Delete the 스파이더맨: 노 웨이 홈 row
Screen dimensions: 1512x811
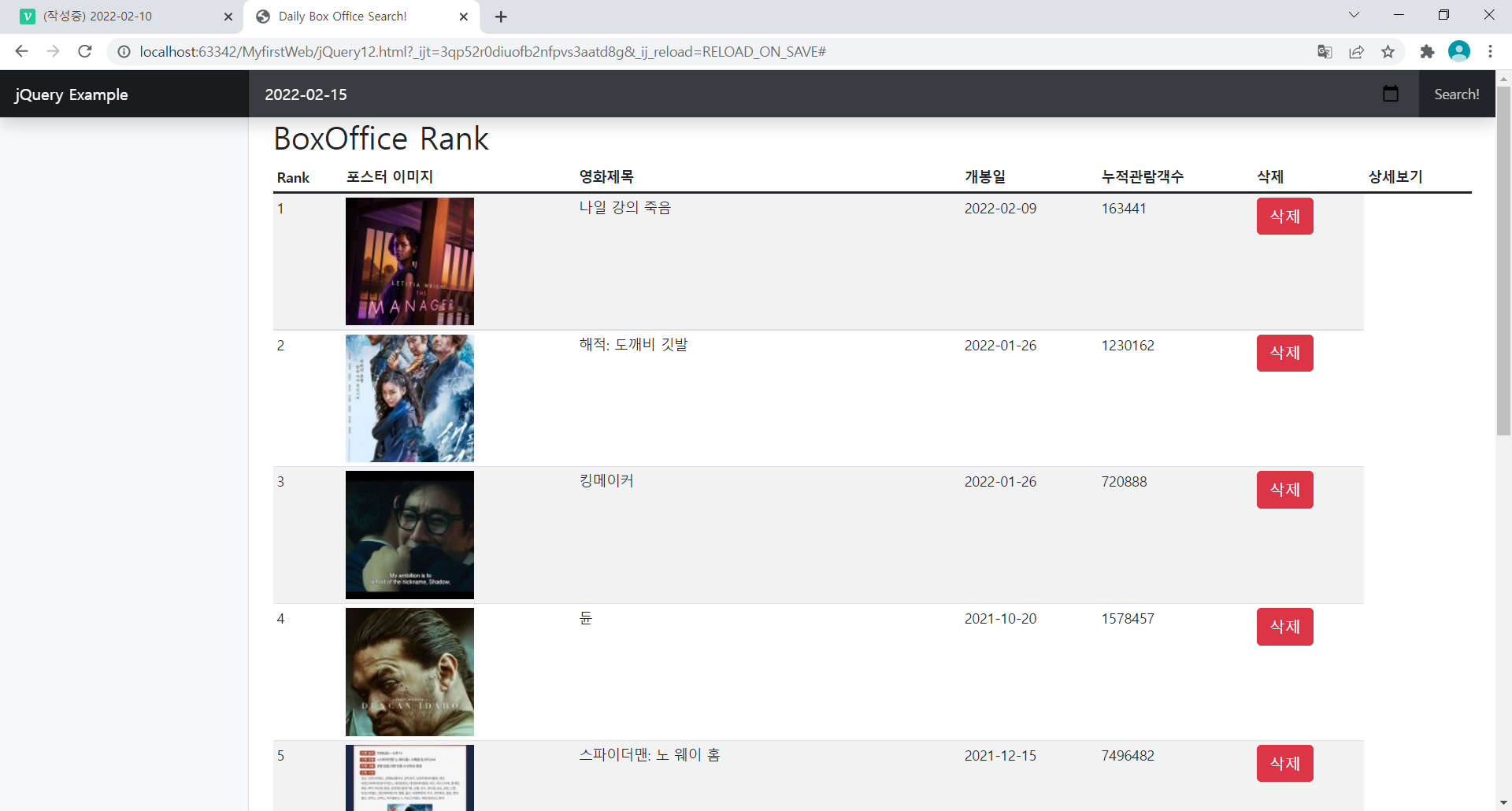tap(1284, 763)
